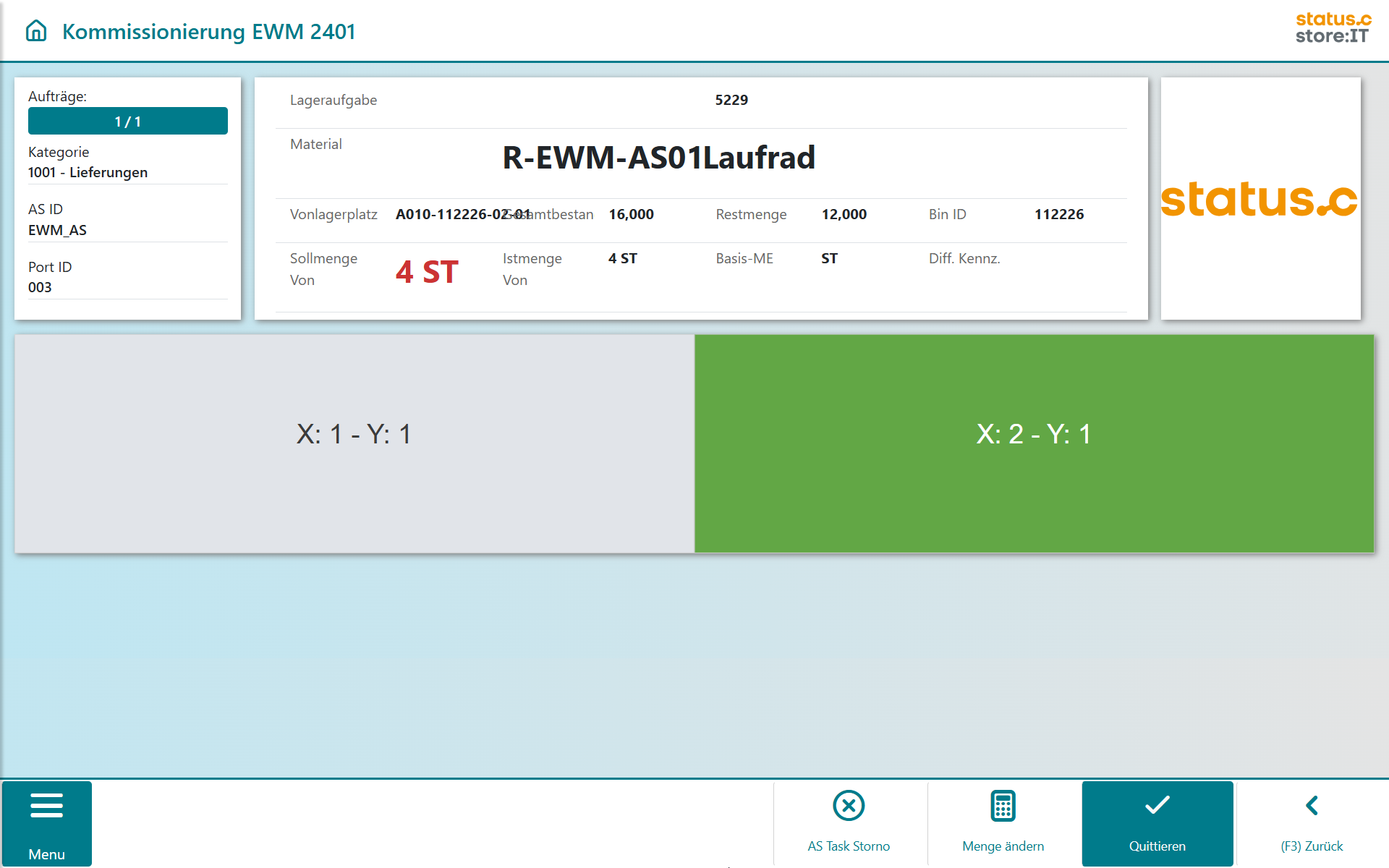Click the home icon in header

click(x=36, y=31)
